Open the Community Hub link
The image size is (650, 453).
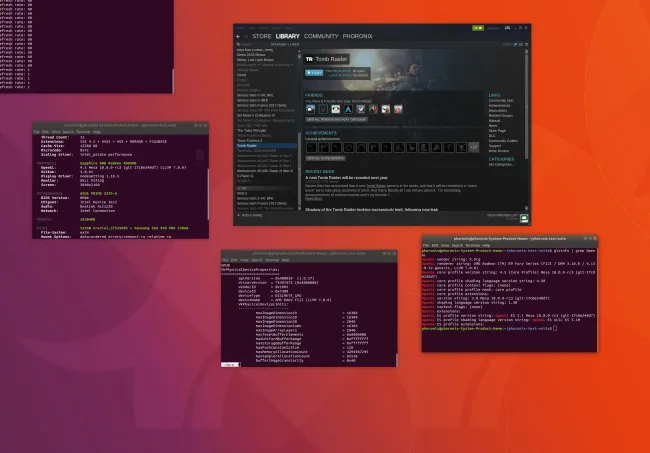(501, 101)
